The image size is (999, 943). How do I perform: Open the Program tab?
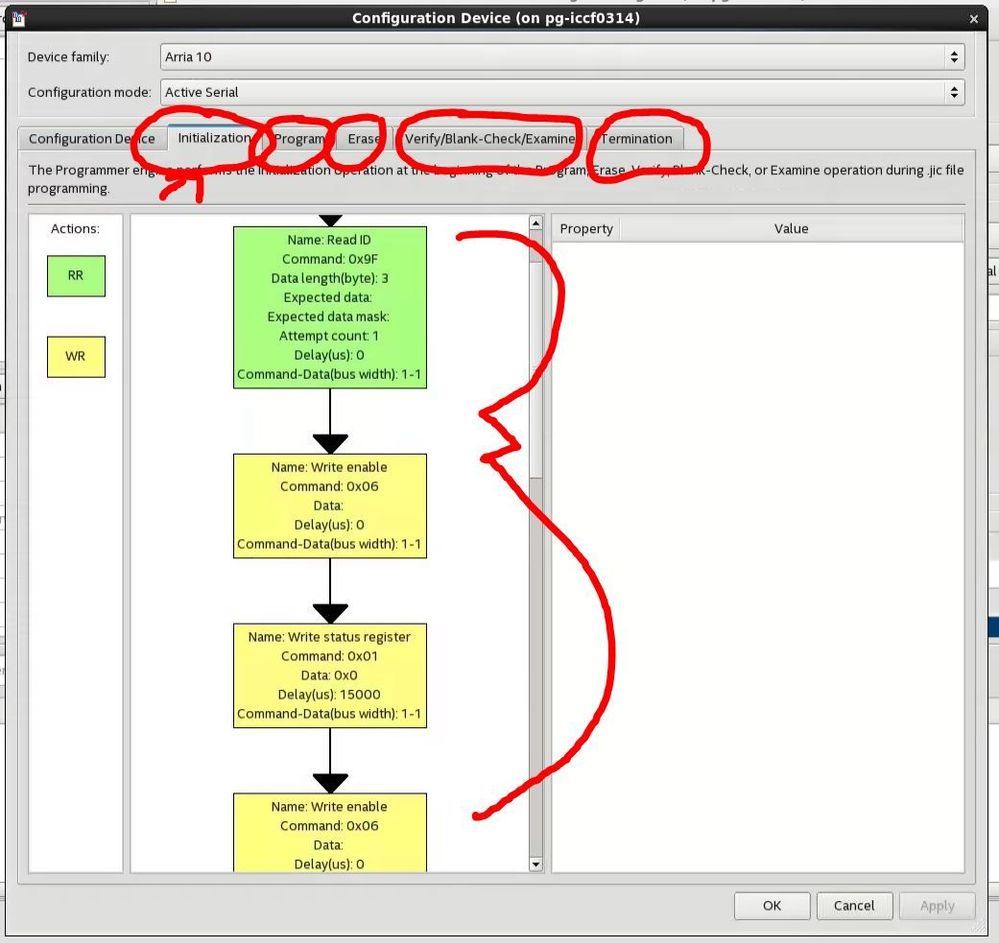(x=299, y=139)
